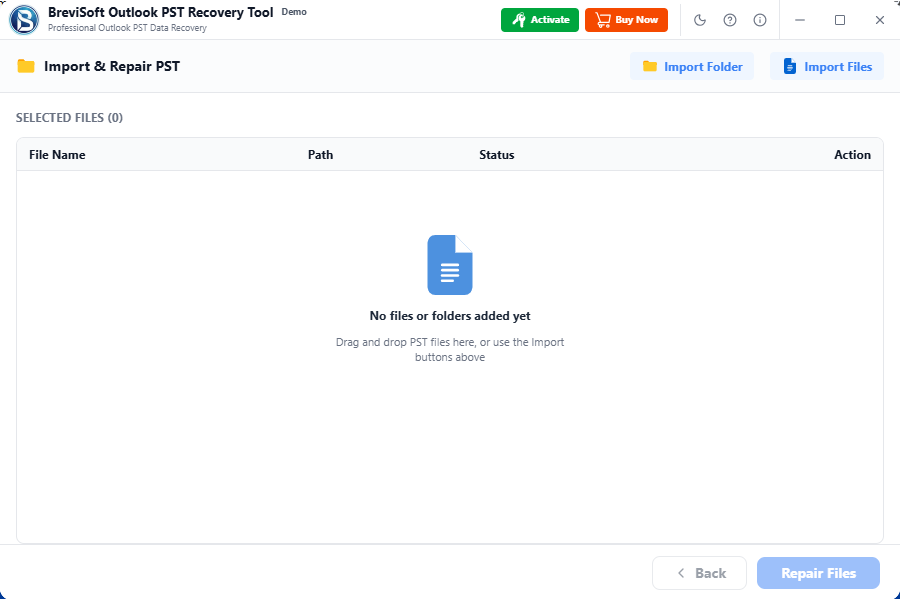This screenshot has width=900, height=599.
Task: Click the Demo label in the title bar
Action: [294, 12]
